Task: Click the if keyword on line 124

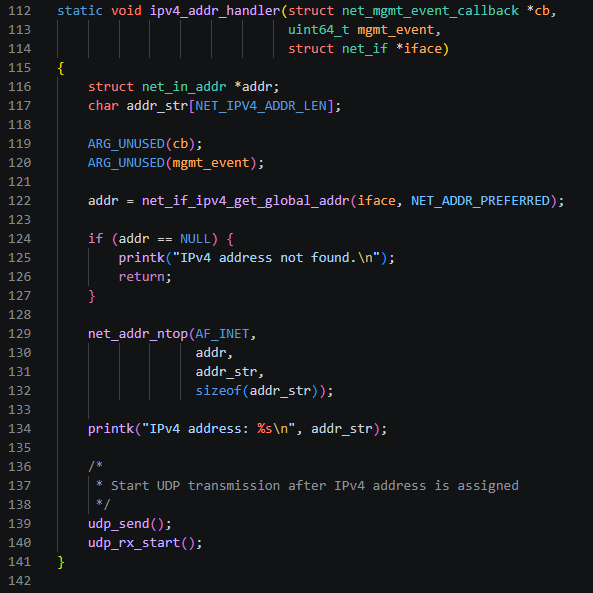Action: click(95, 239)
